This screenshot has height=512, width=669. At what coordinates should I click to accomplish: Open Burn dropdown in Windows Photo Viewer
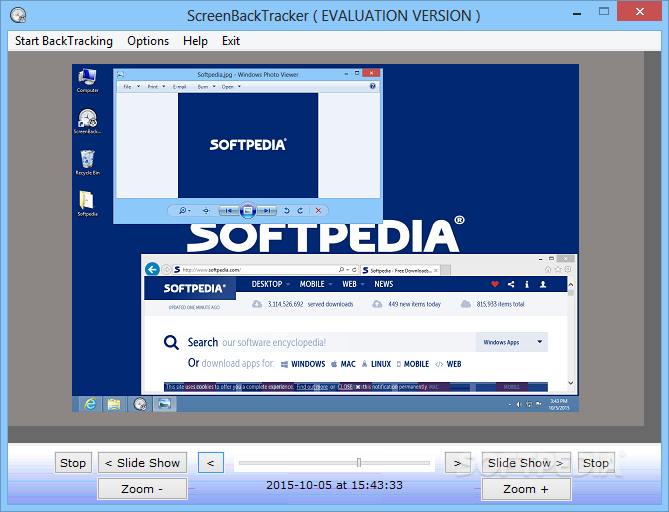206,87
